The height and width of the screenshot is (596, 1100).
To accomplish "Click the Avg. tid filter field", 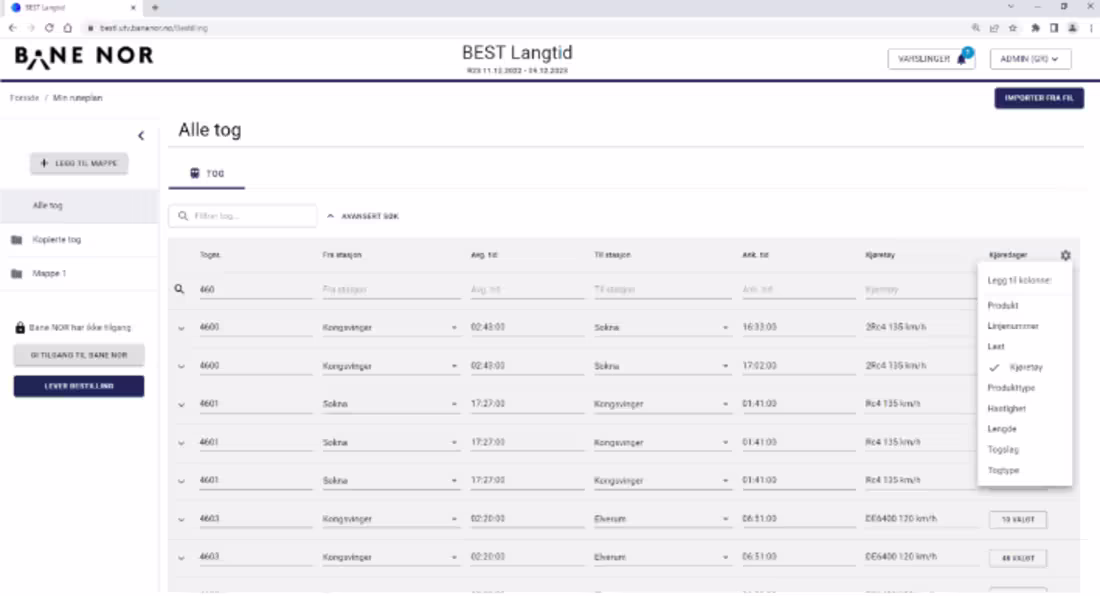I will 527,290.
